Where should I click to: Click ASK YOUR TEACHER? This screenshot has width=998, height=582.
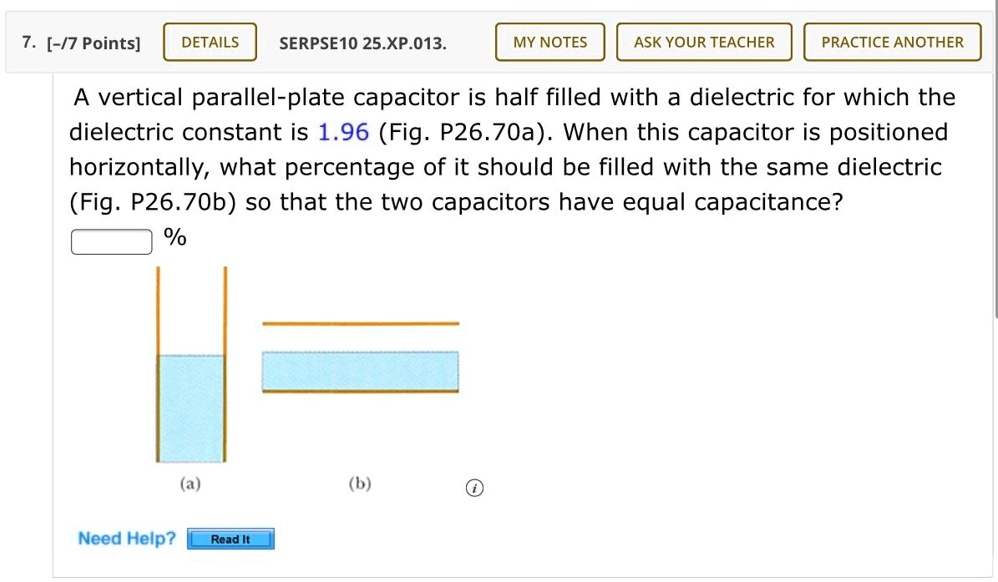703,41
